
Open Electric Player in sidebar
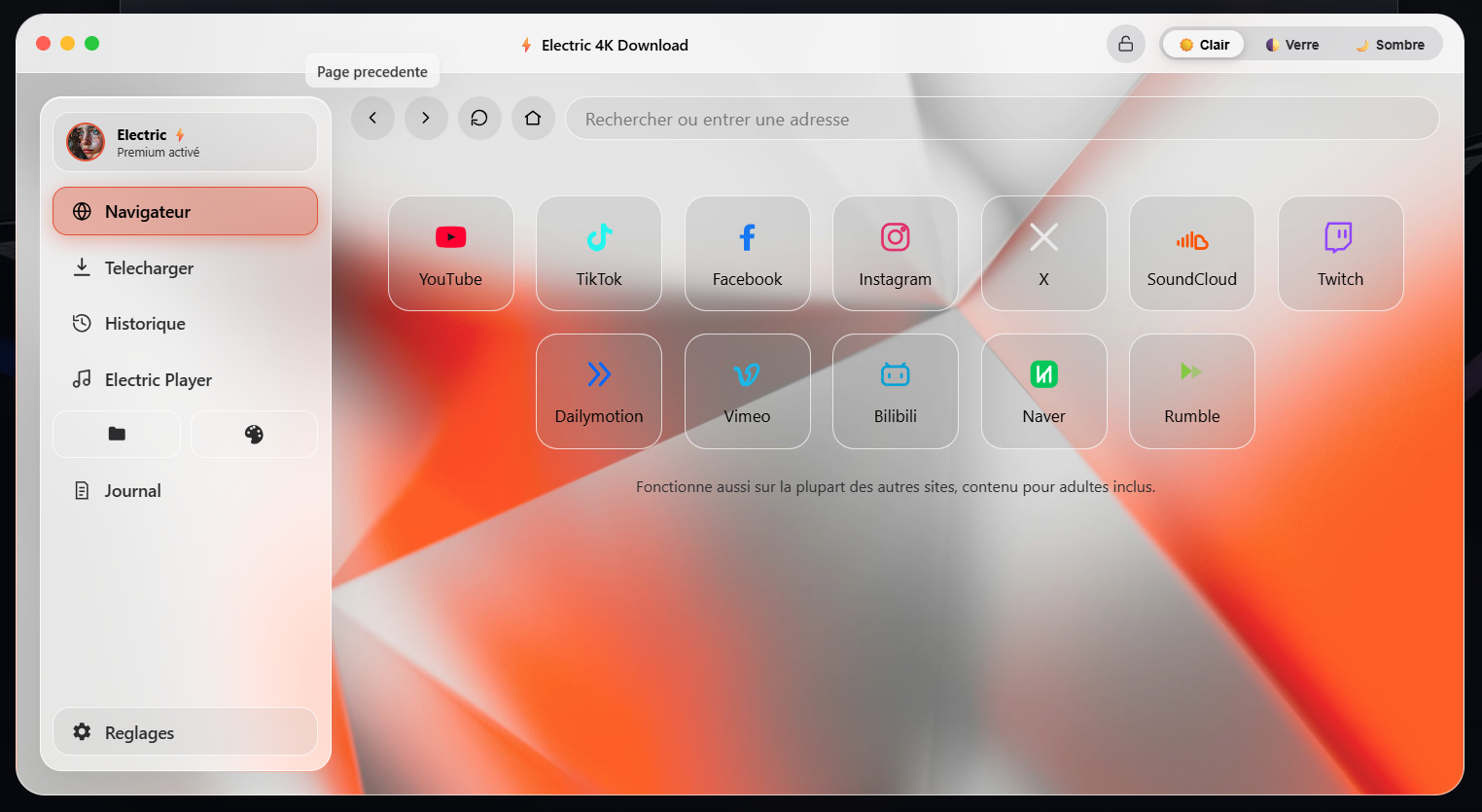click(x=185, y=379)
